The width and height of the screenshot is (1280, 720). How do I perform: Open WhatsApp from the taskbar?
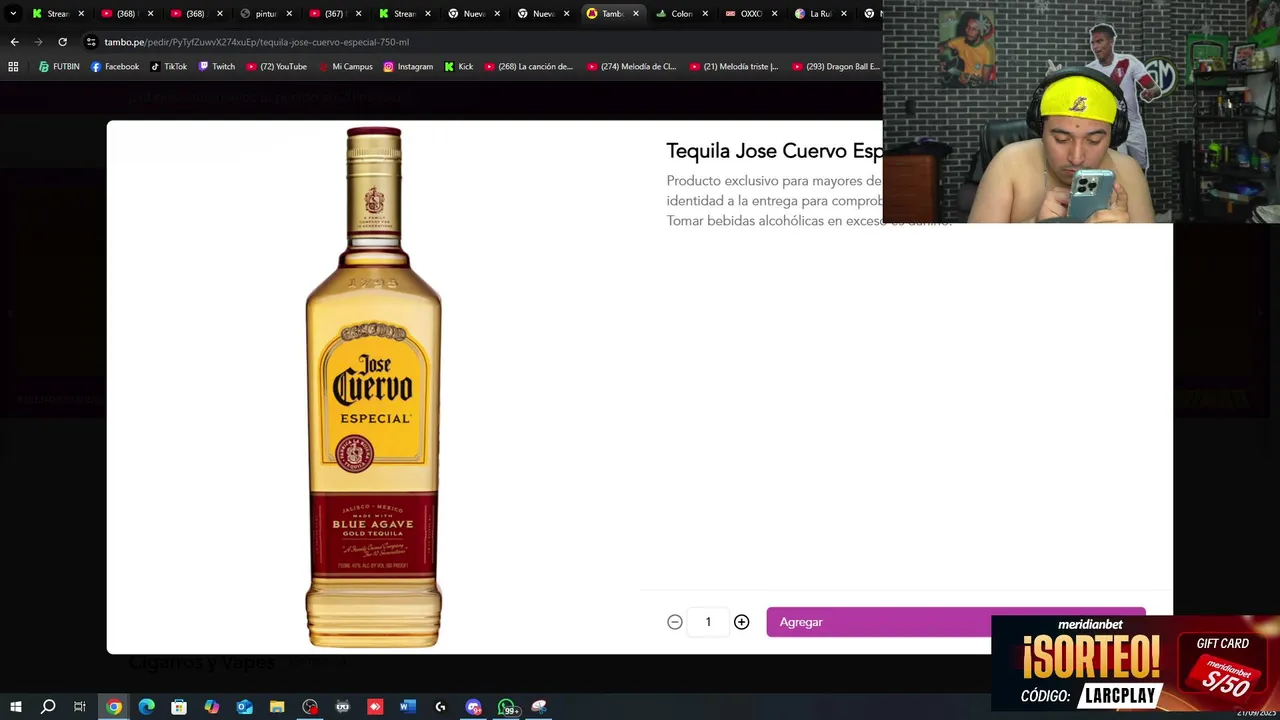pos(507,707)
